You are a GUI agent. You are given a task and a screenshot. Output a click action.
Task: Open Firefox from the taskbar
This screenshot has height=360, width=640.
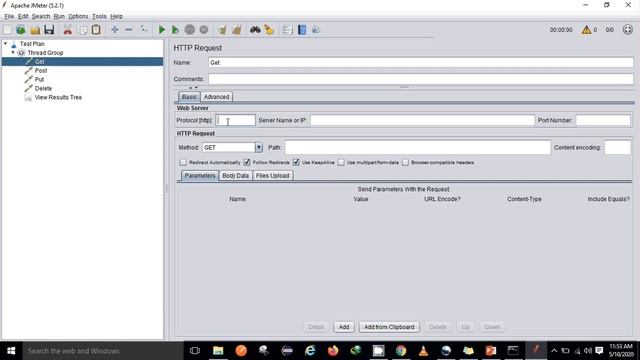click(x=333, y=351)
